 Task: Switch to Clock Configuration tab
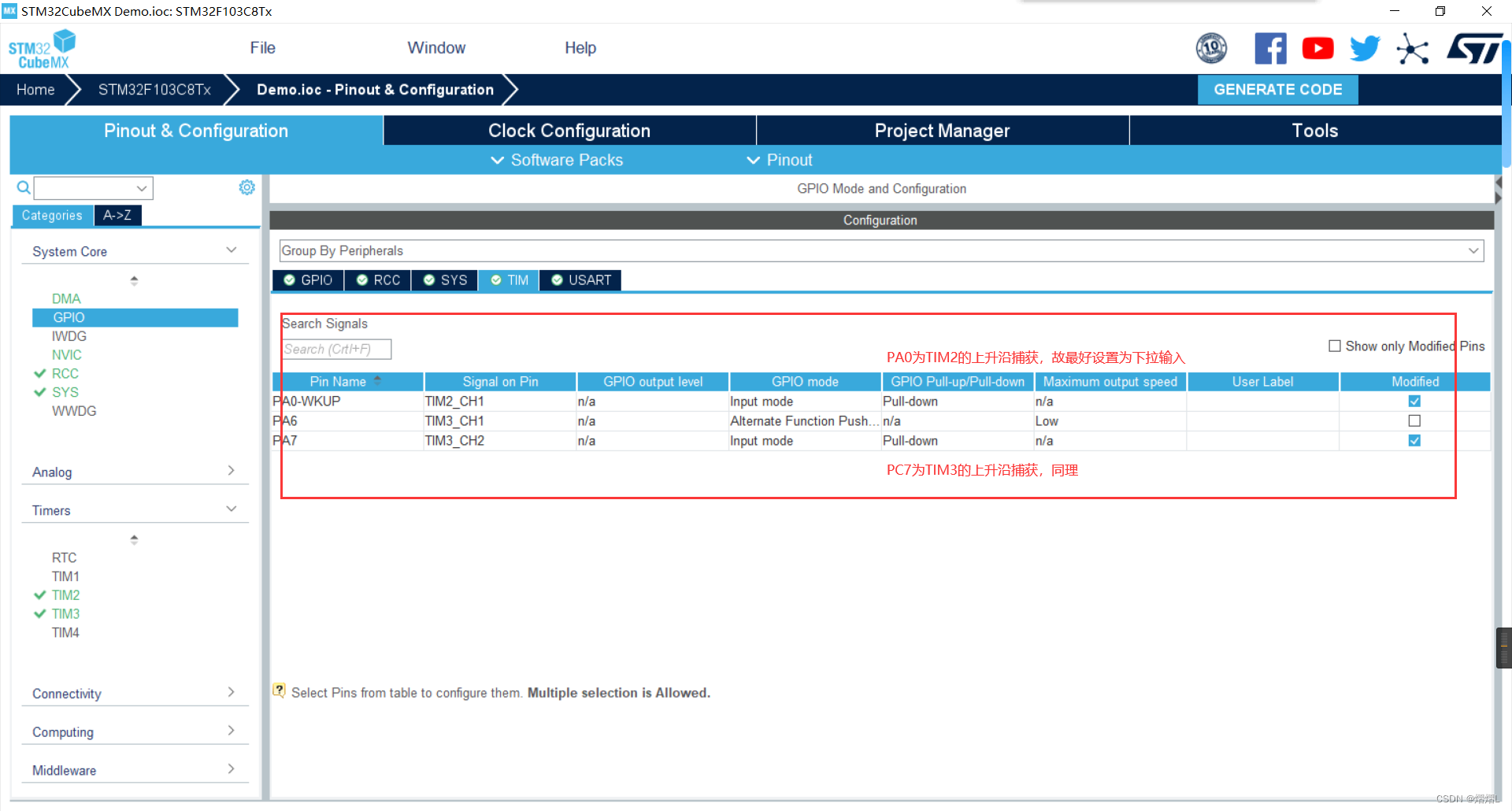click(569, 131)
